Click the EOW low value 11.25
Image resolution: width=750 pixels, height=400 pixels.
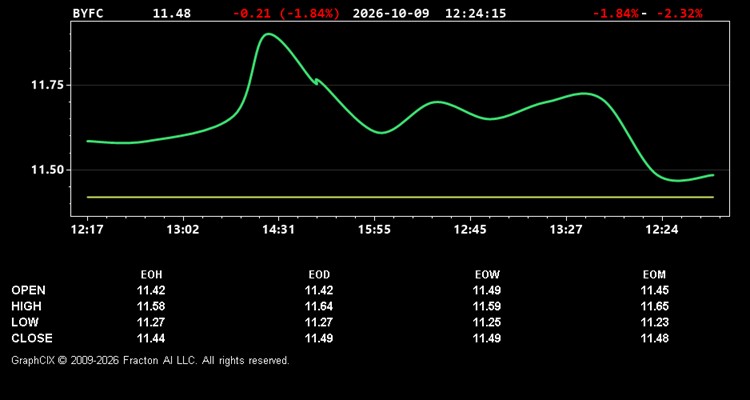click(x=487, y=322)
